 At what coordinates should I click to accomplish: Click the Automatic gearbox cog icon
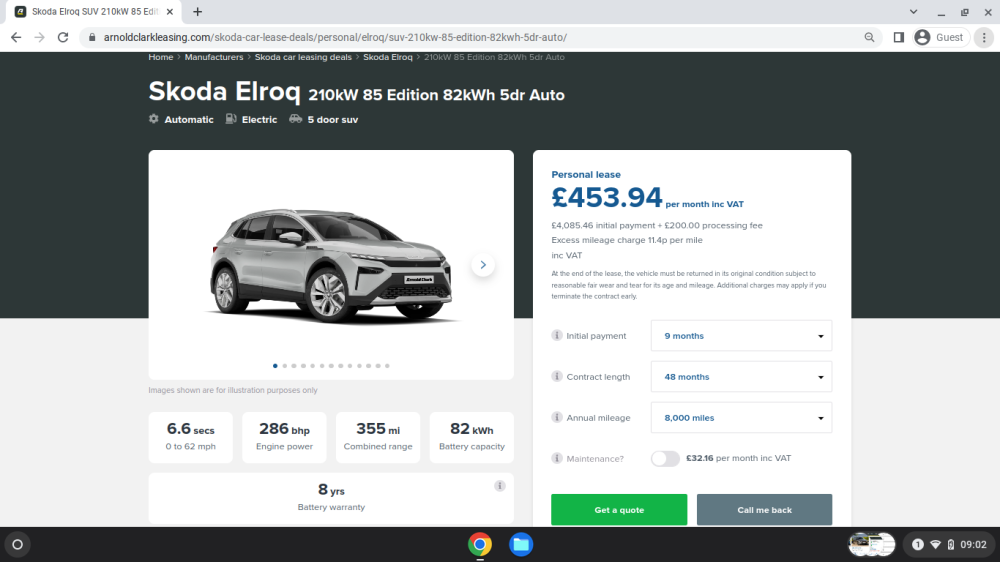154,119
